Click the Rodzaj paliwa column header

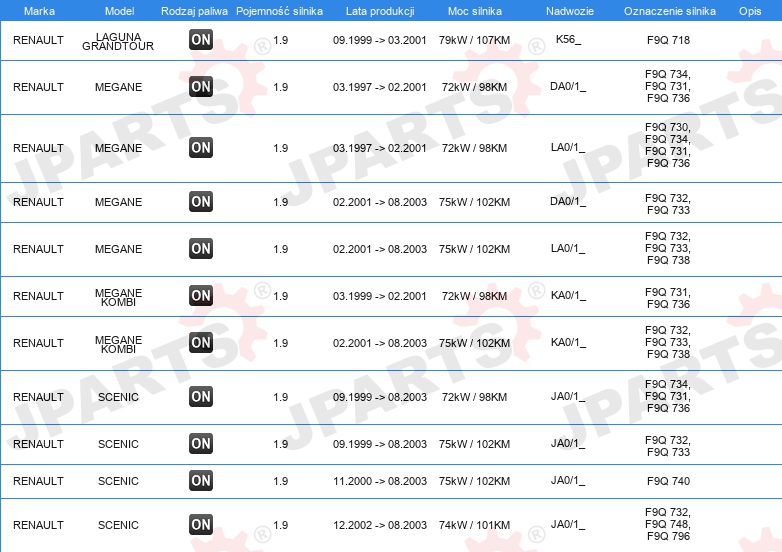(195, 11)
